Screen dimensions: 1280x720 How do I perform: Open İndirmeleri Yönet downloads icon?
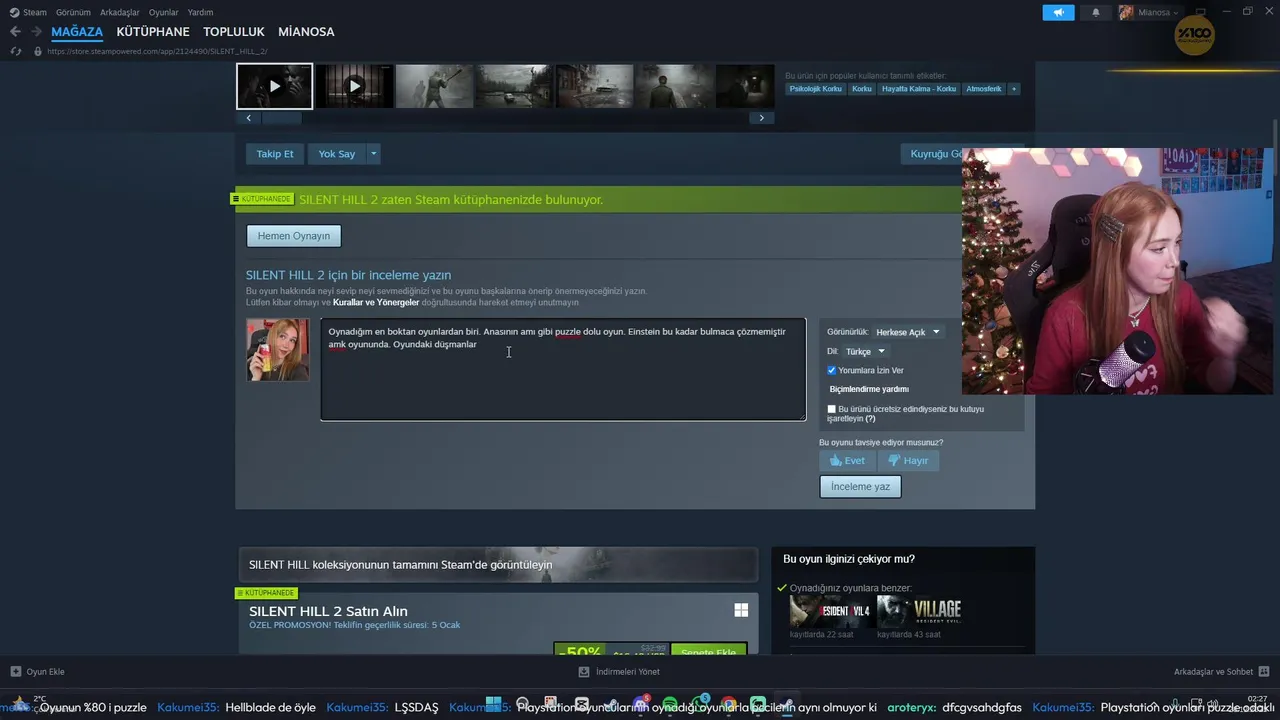tap(584, 672)
